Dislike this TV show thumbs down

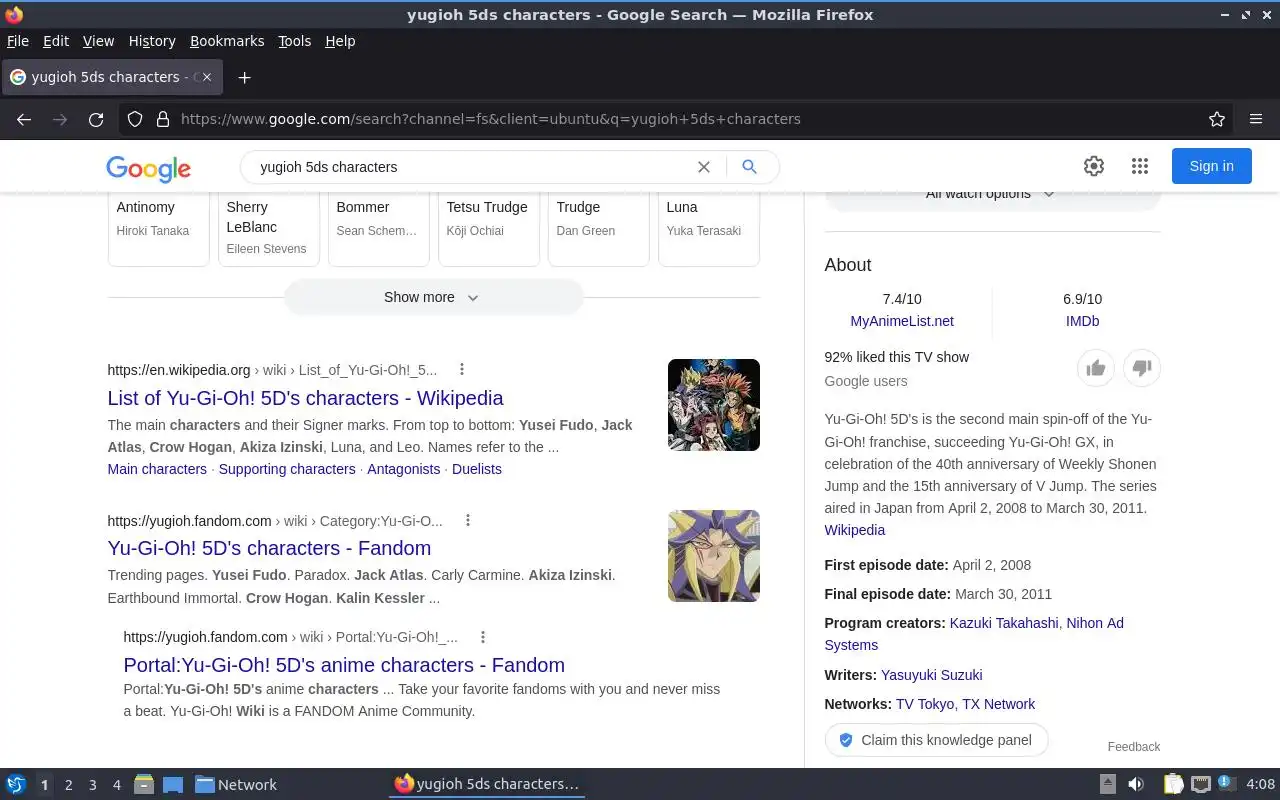(1142, 368)
